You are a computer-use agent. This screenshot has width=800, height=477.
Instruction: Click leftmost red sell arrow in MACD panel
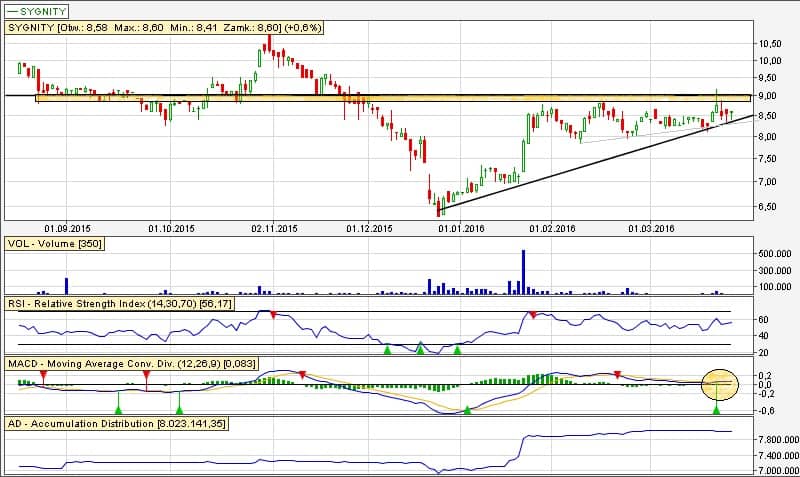[43, 373]
